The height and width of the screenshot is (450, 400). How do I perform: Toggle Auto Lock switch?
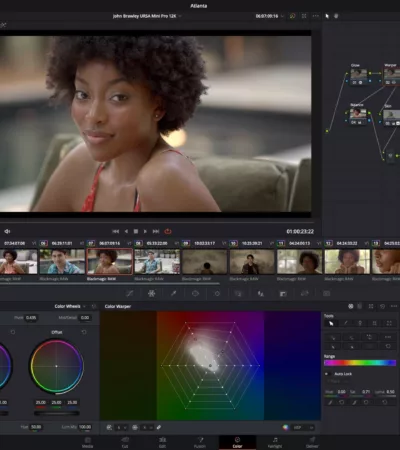tap(328, 374)
